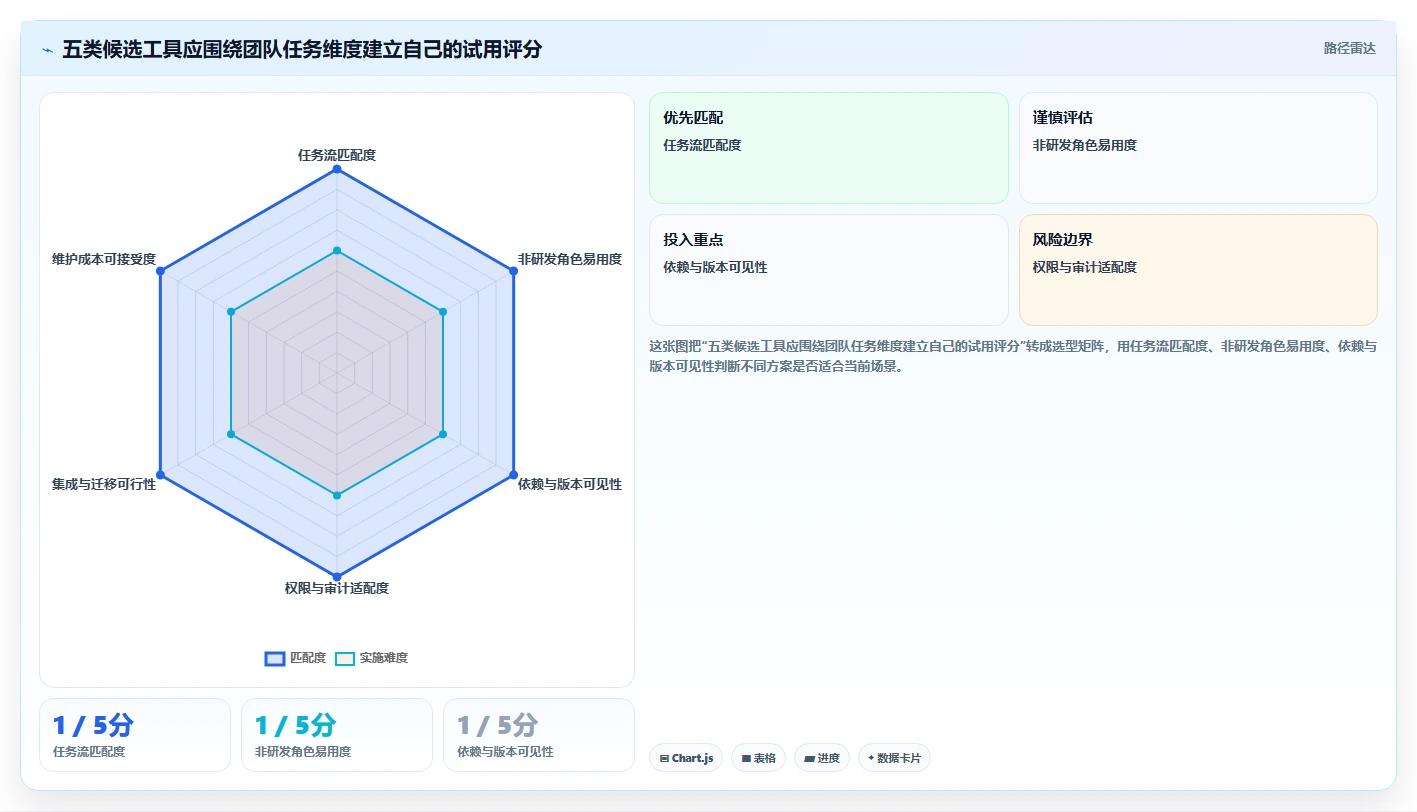Click the blue data point at 权限与审计适配度 vertex
The width and height of the screenshot is (1417, 812).
pyautogui.click(x=337, y=576)
